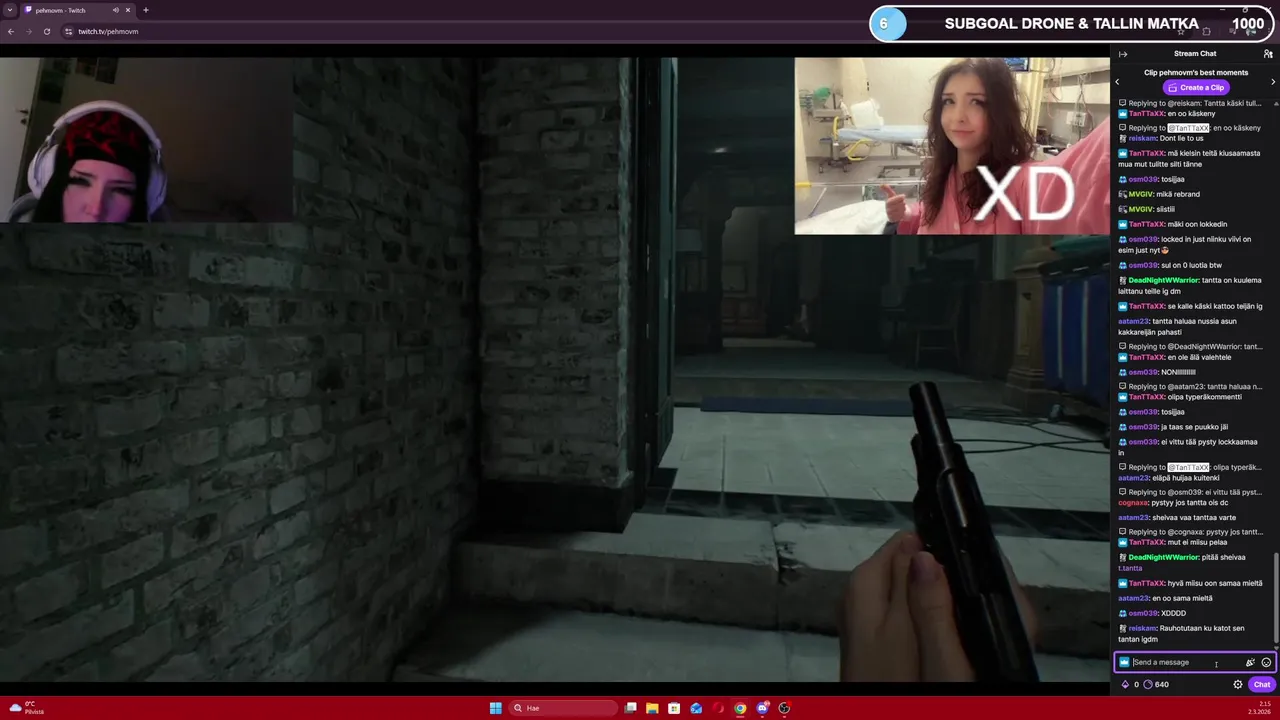This screenshot has height=720, width=1280.
Task: Switch to Chrome in the taskbar
Action: point(740,708)
